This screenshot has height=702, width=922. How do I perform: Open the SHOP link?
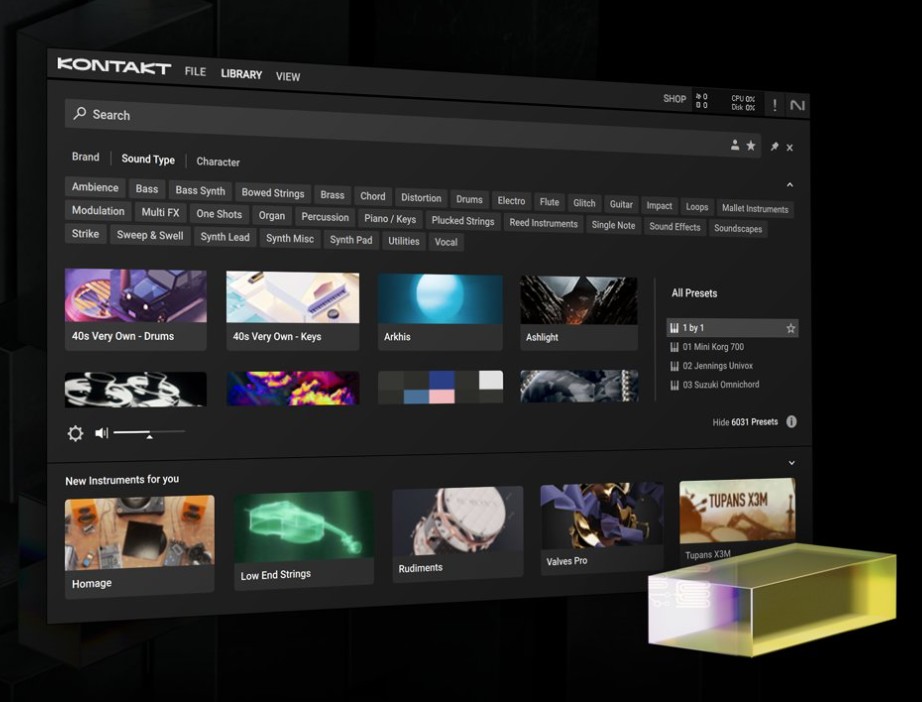675,99
